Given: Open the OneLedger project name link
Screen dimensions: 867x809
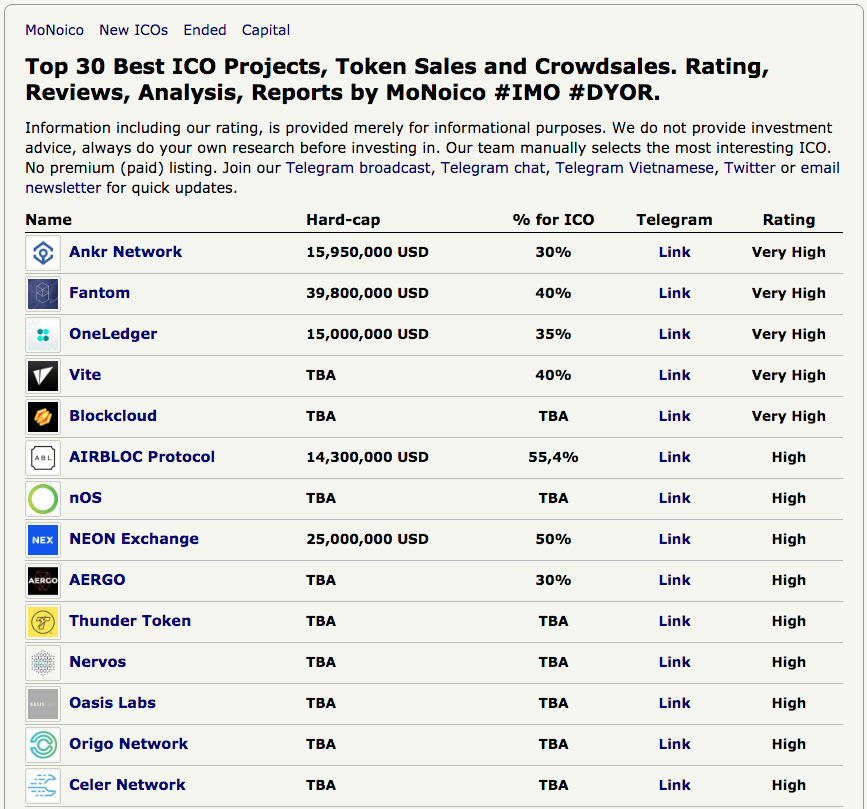Looking at the screenshot, I should coord(113,333).
